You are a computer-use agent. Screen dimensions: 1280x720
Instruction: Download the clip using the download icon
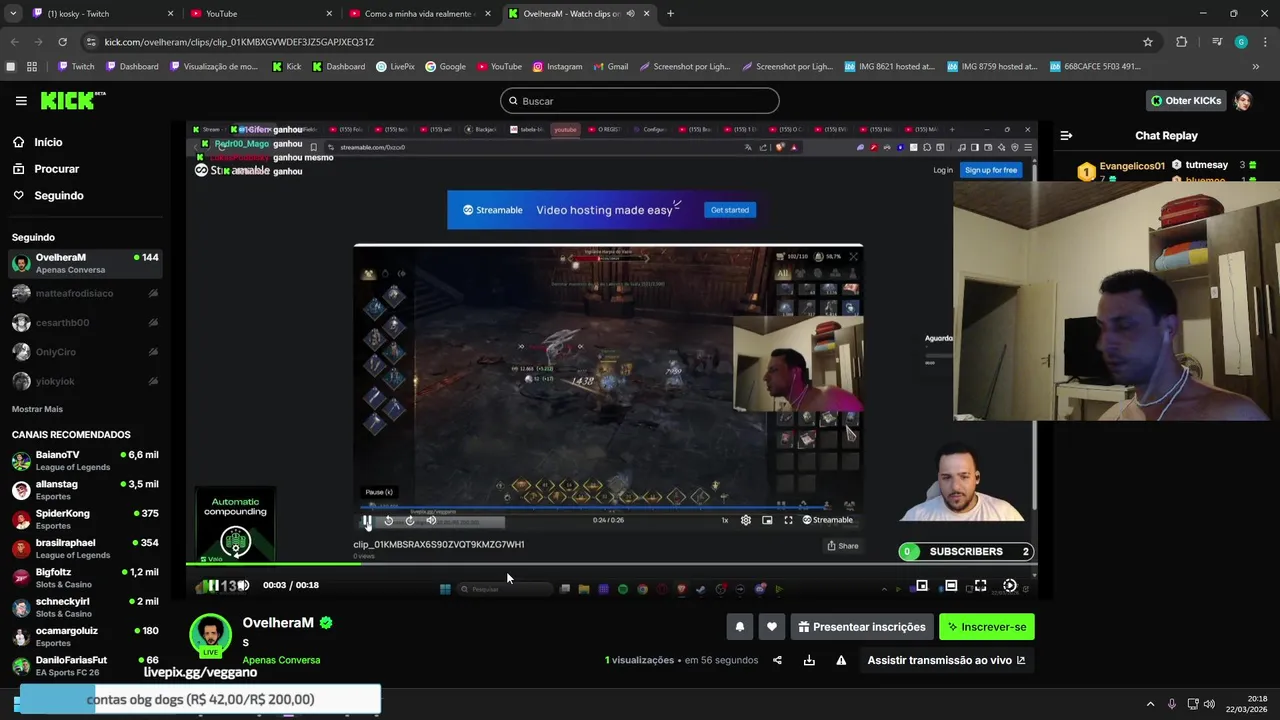[x=809, y=660]
